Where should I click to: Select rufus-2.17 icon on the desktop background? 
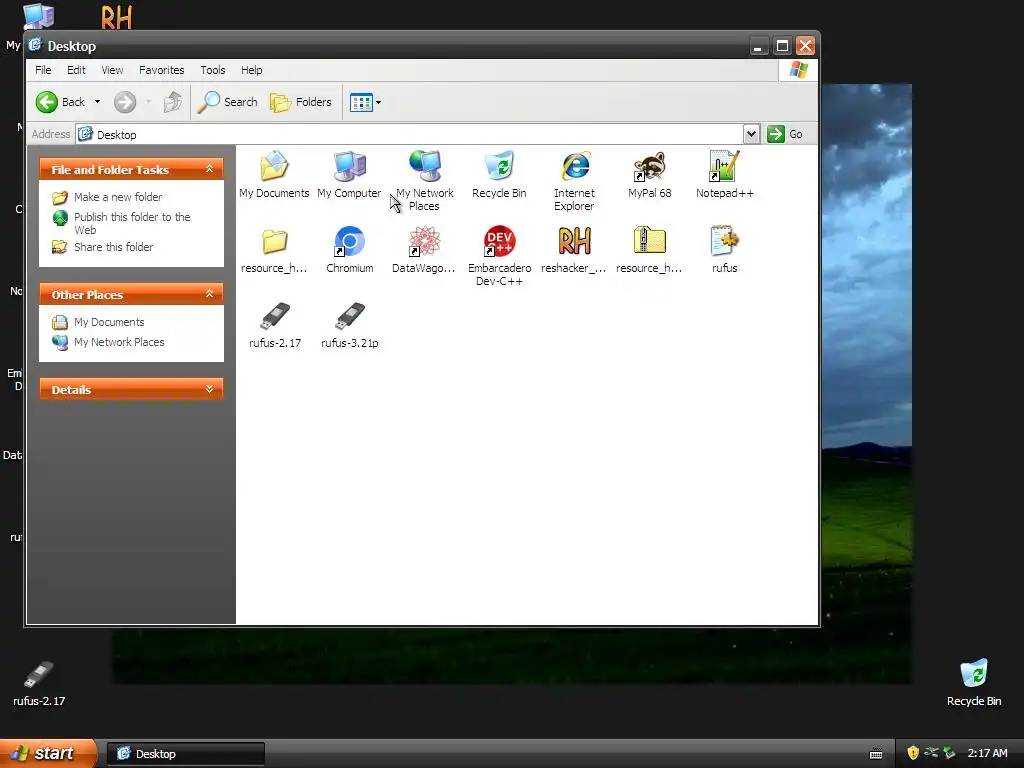point(39,683)
